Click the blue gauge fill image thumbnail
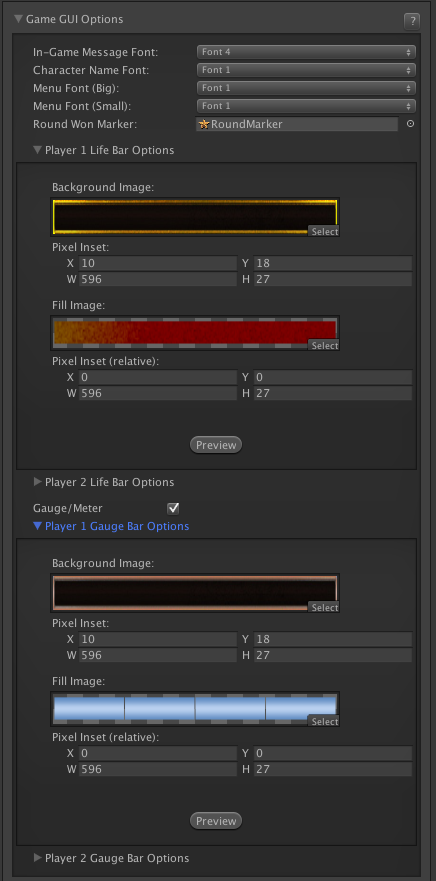The height and width of the screenshot is (881, 436). pos(195,709)
